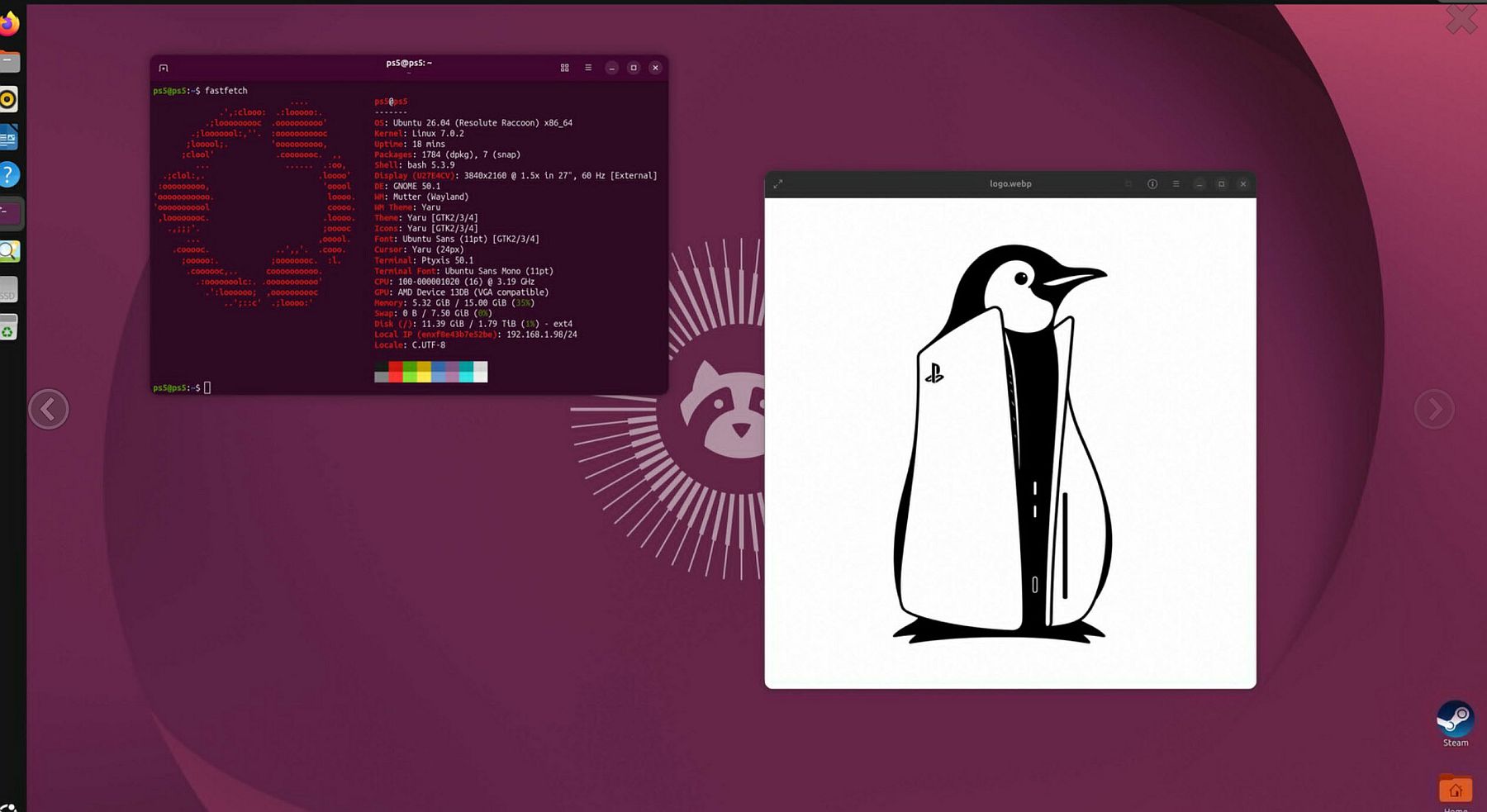The image size is (1487, 812).
Task: Click the Disk (/): 11.39 GiB line
Action: (473, 324)
